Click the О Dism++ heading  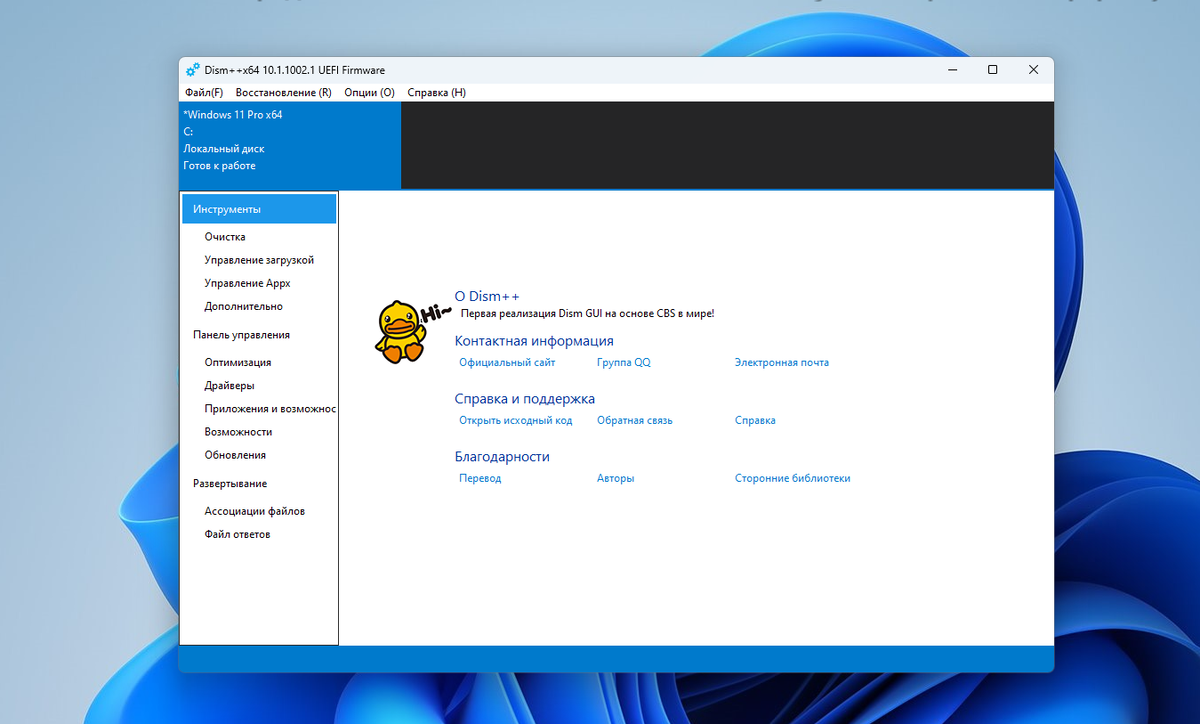[487, 296]
